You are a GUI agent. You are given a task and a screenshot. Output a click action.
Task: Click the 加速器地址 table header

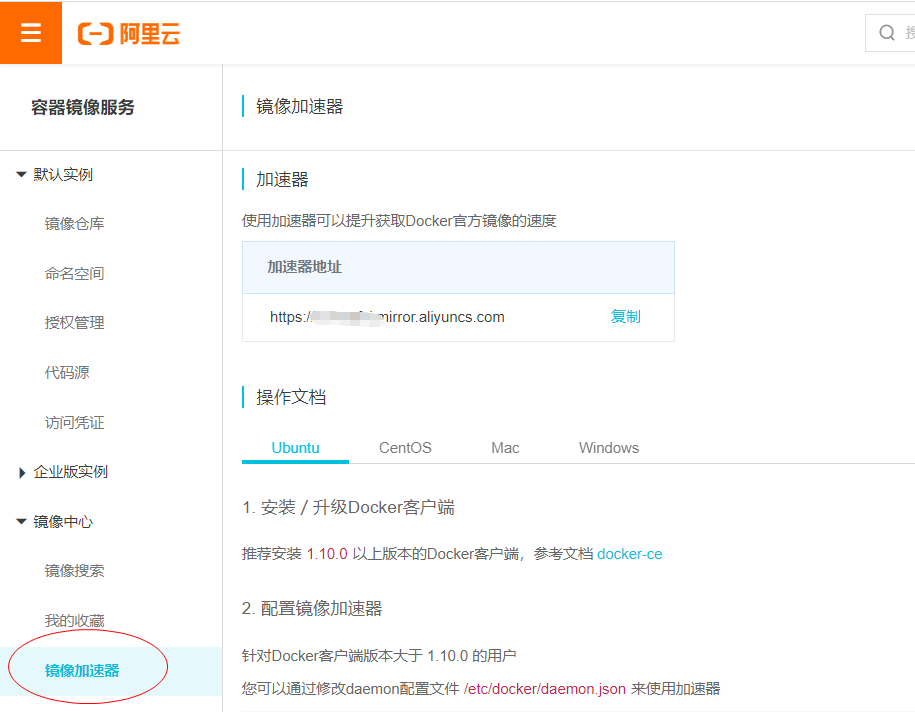pyautogui.click(x=458, y=267)
